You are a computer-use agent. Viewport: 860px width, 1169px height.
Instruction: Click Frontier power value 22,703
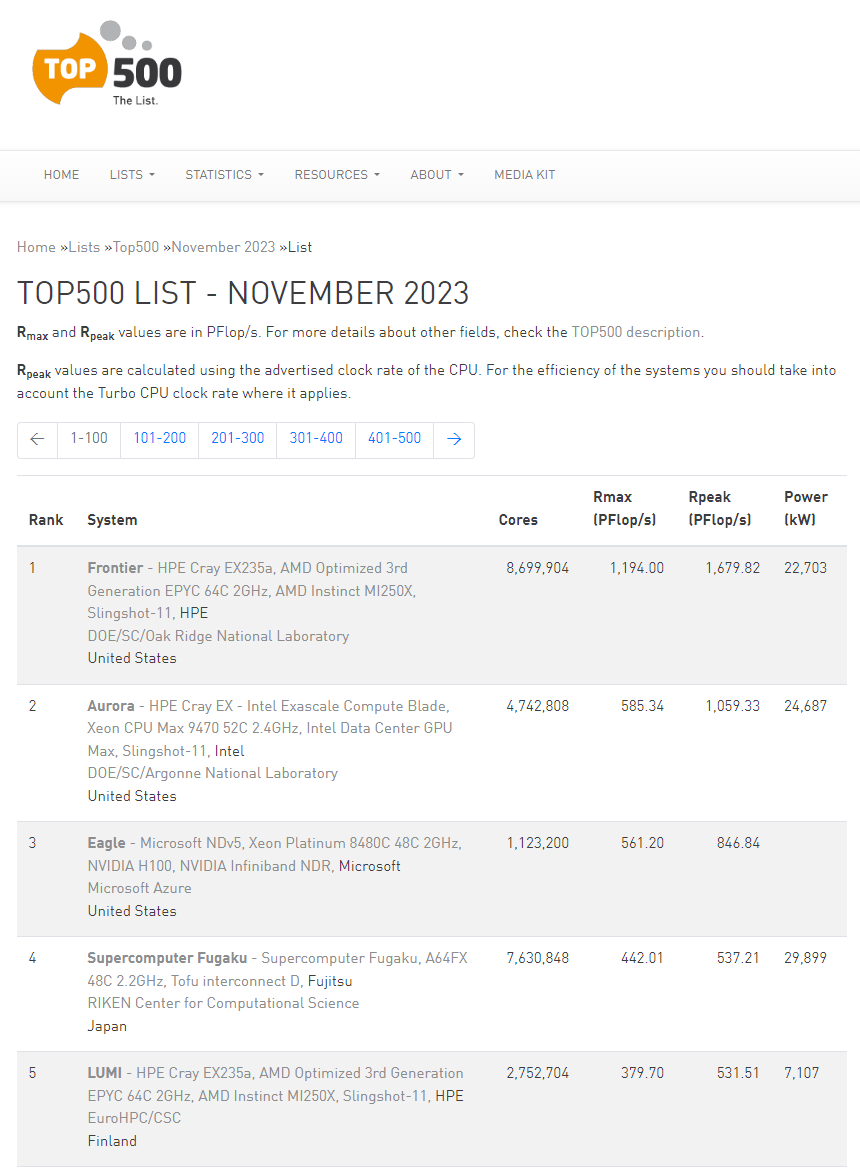coord(806,568)
